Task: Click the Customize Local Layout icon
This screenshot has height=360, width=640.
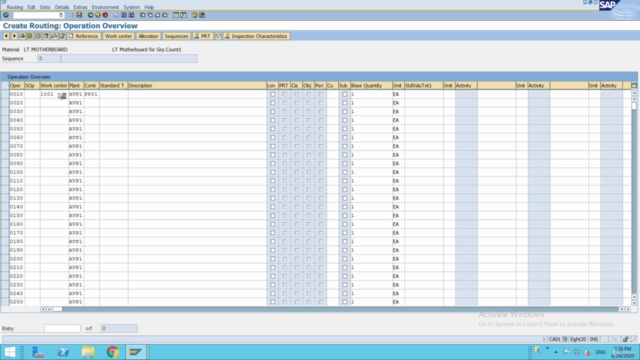Action: point(202,15)
